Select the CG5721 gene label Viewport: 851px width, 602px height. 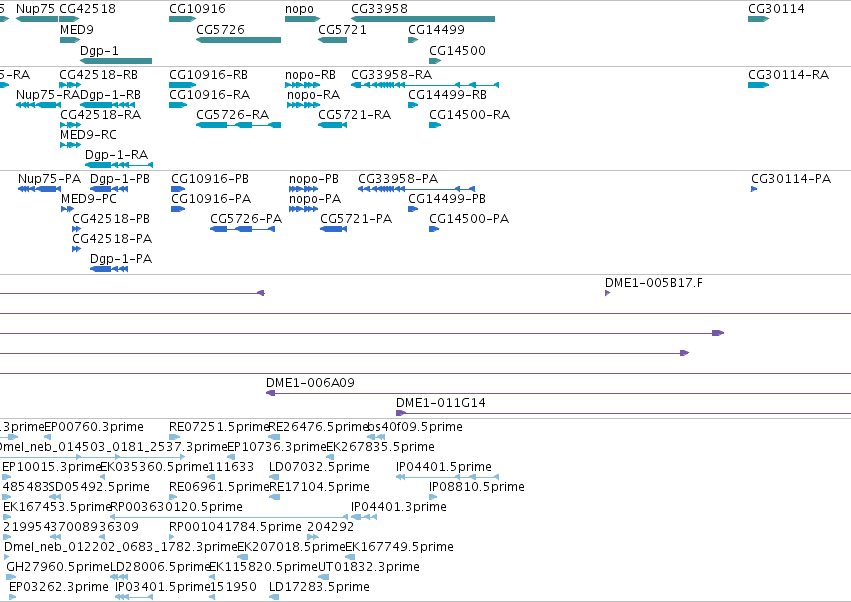342,29
